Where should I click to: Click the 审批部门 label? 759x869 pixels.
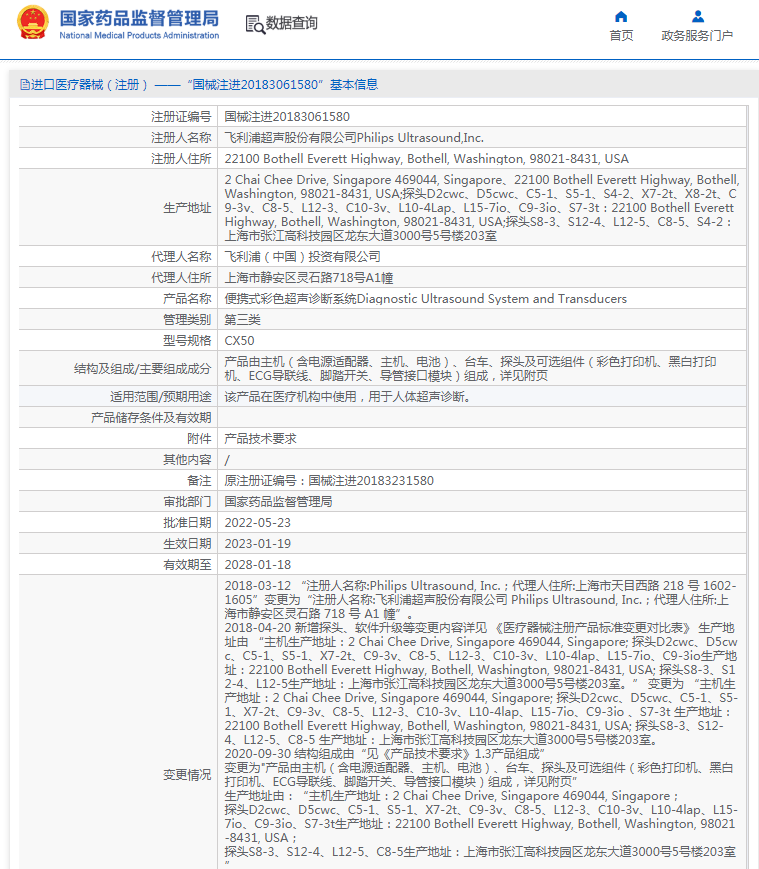point(187,502)
